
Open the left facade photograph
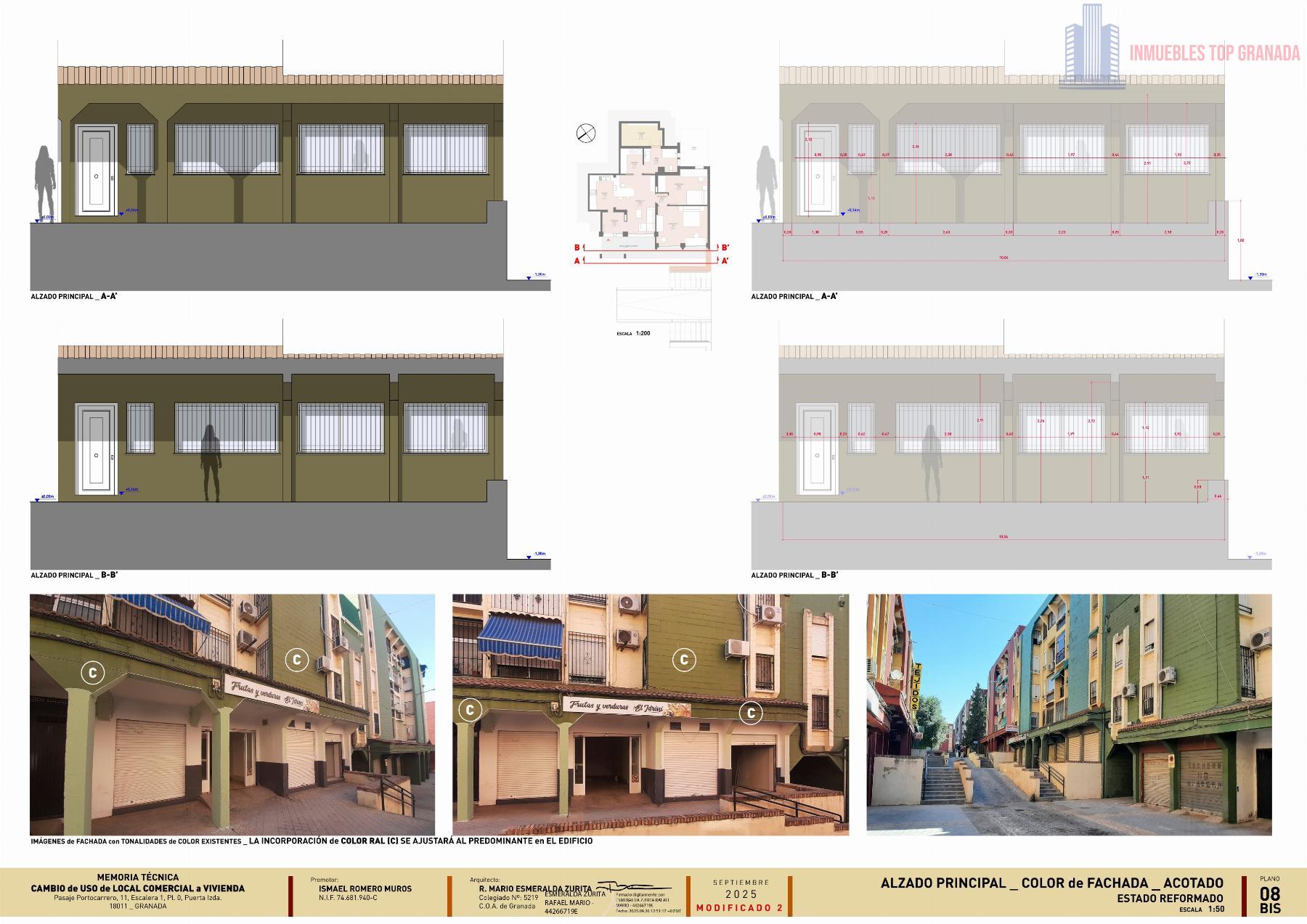(232, 715)
